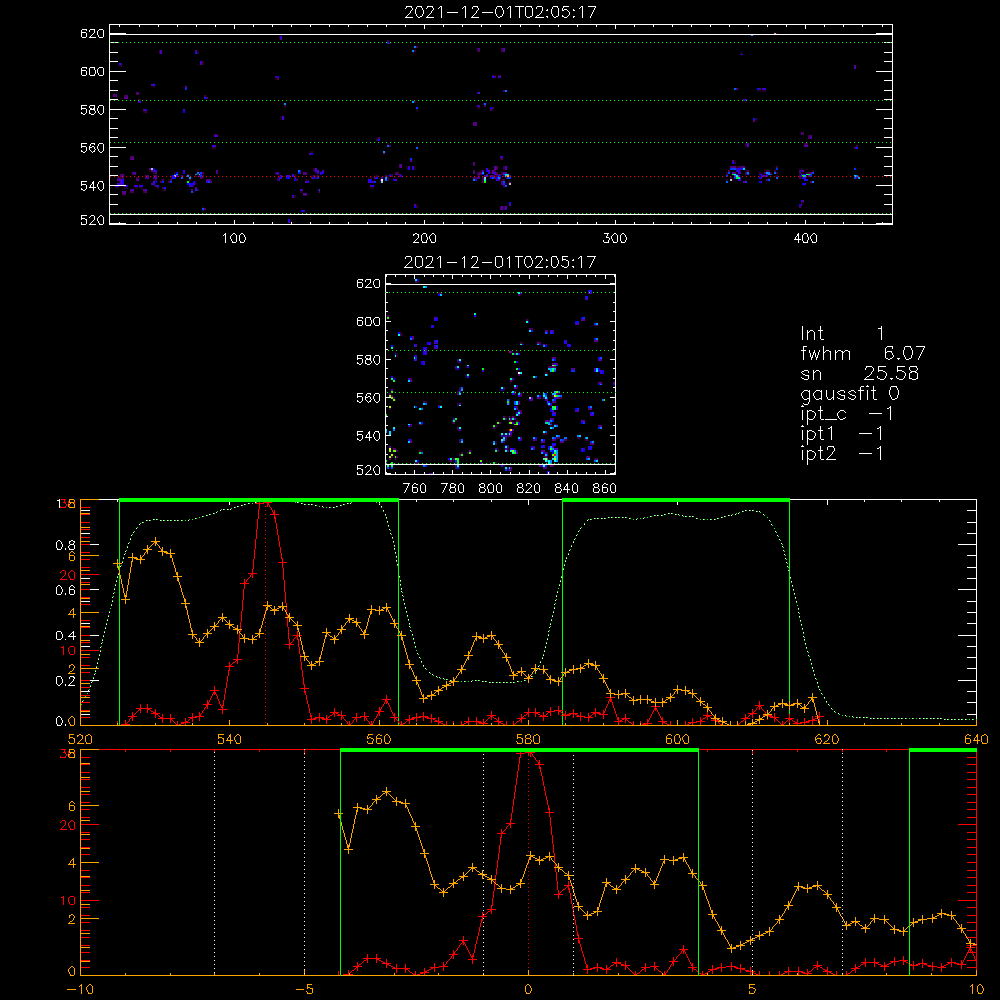The height and width of the screenshot is (1000, 1000).
Task: Click the 'ipt1 -1' label
Action: pos(842,434)
